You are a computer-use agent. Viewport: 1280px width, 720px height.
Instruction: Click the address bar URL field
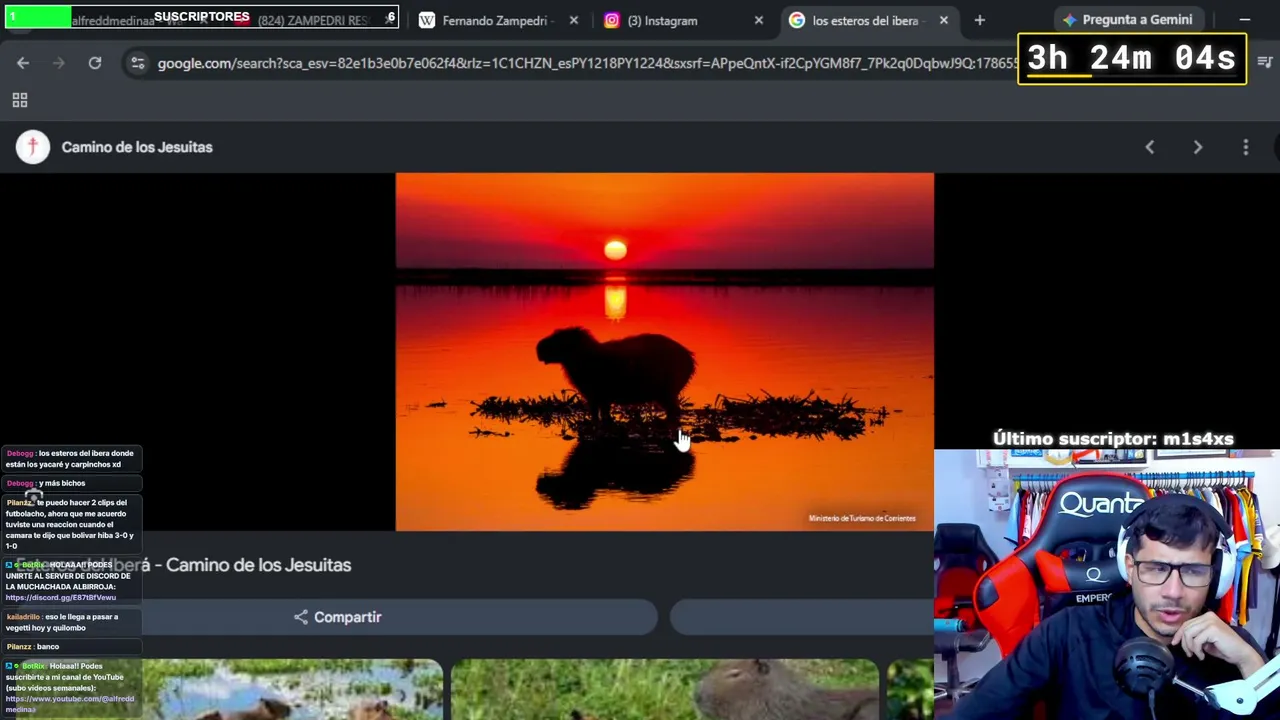[587, 63]
